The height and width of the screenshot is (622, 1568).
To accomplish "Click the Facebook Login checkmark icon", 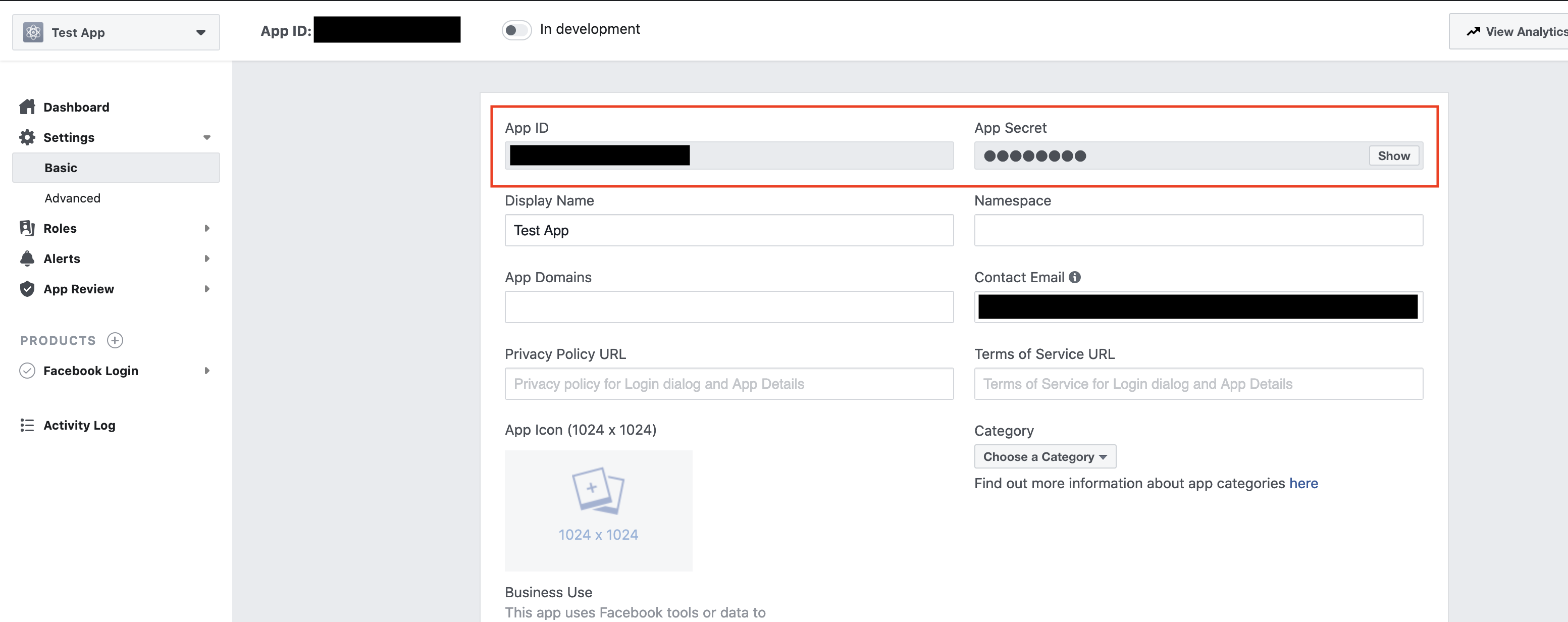I will point(27,371).
